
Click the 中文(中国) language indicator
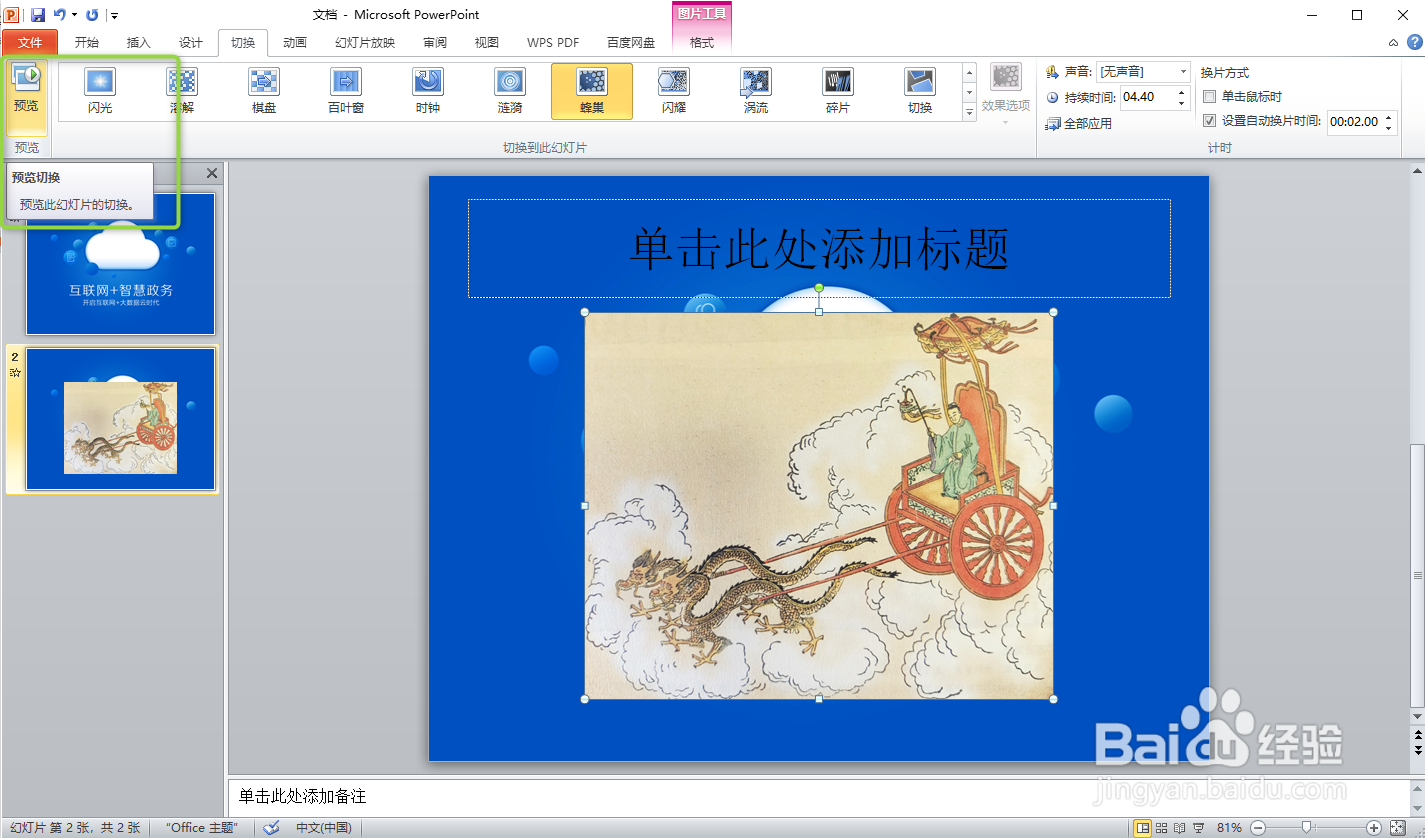click(x=324, y=828)
